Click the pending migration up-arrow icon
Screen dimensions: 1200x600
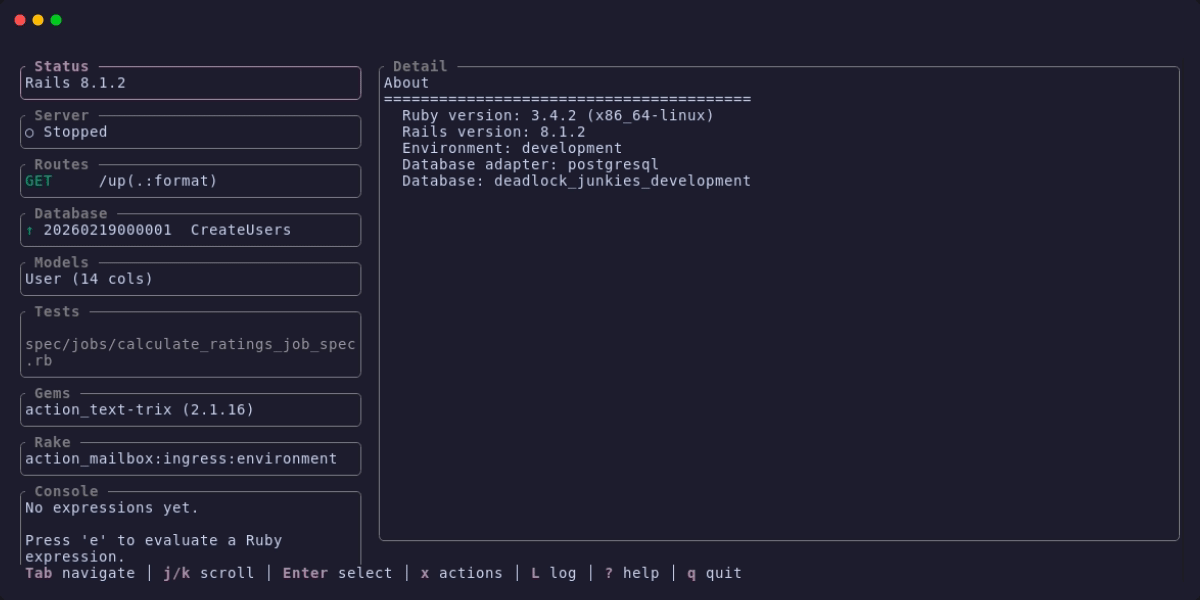[x=30, y=230]
